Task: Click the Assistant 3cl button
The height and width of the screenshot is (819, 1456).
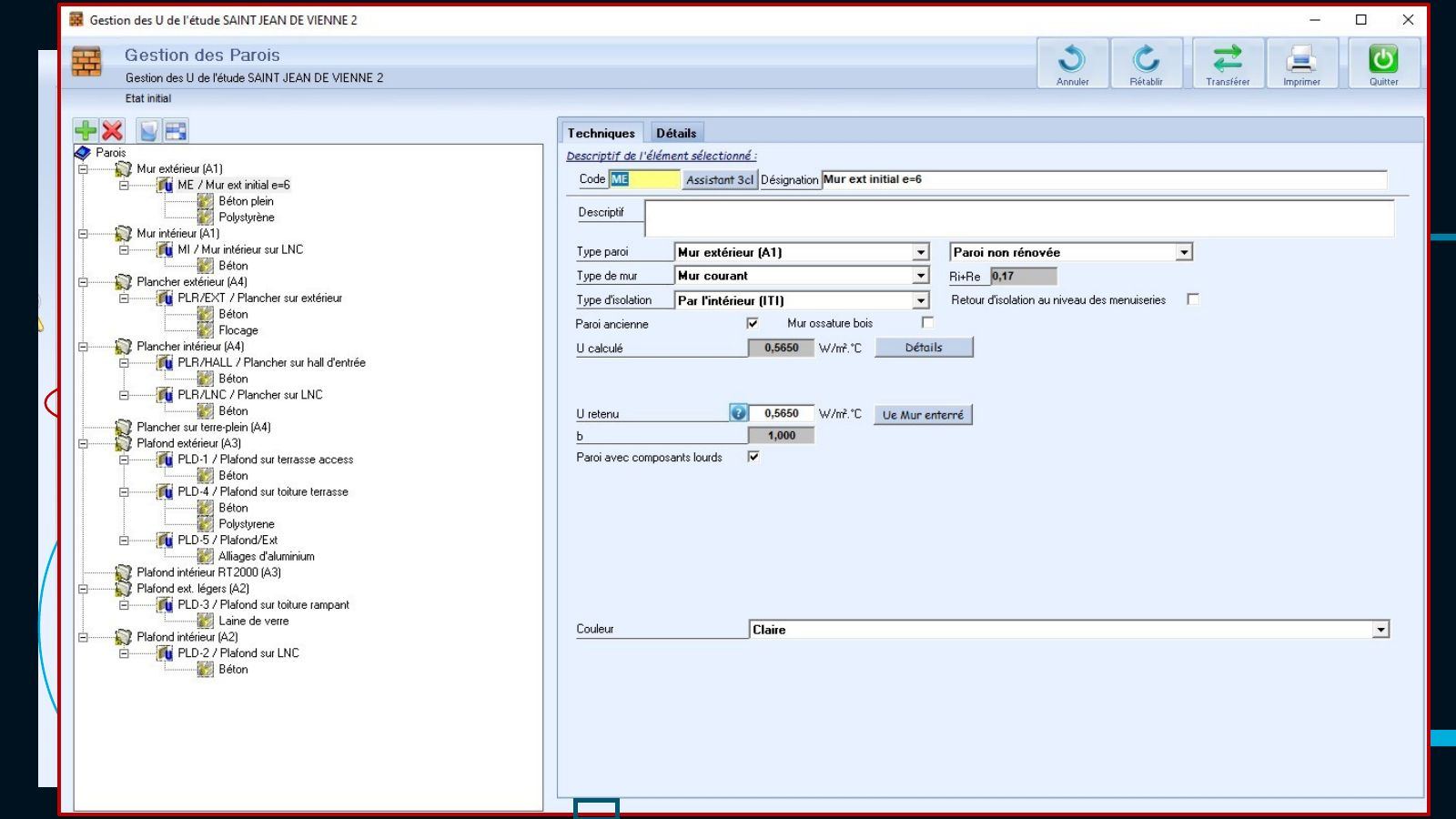Action: 720,179
